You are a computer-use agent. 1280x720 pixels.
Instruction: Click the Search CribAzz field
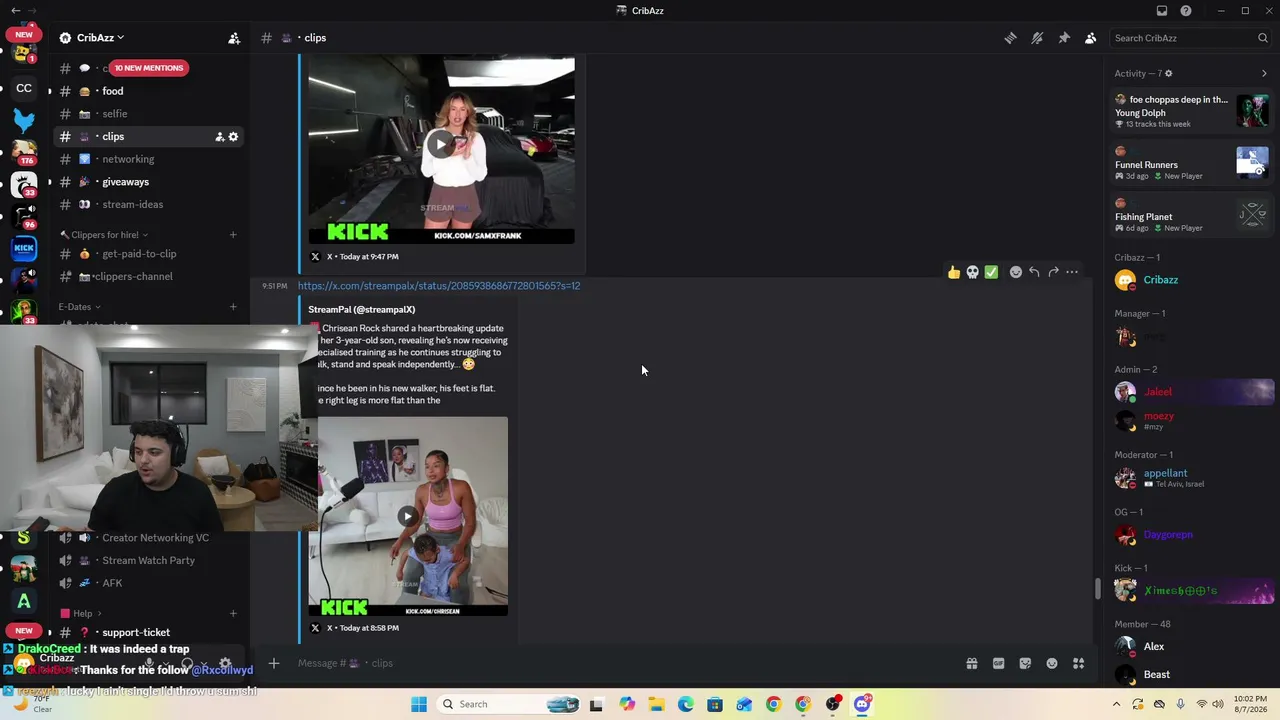coord(1190,38)
